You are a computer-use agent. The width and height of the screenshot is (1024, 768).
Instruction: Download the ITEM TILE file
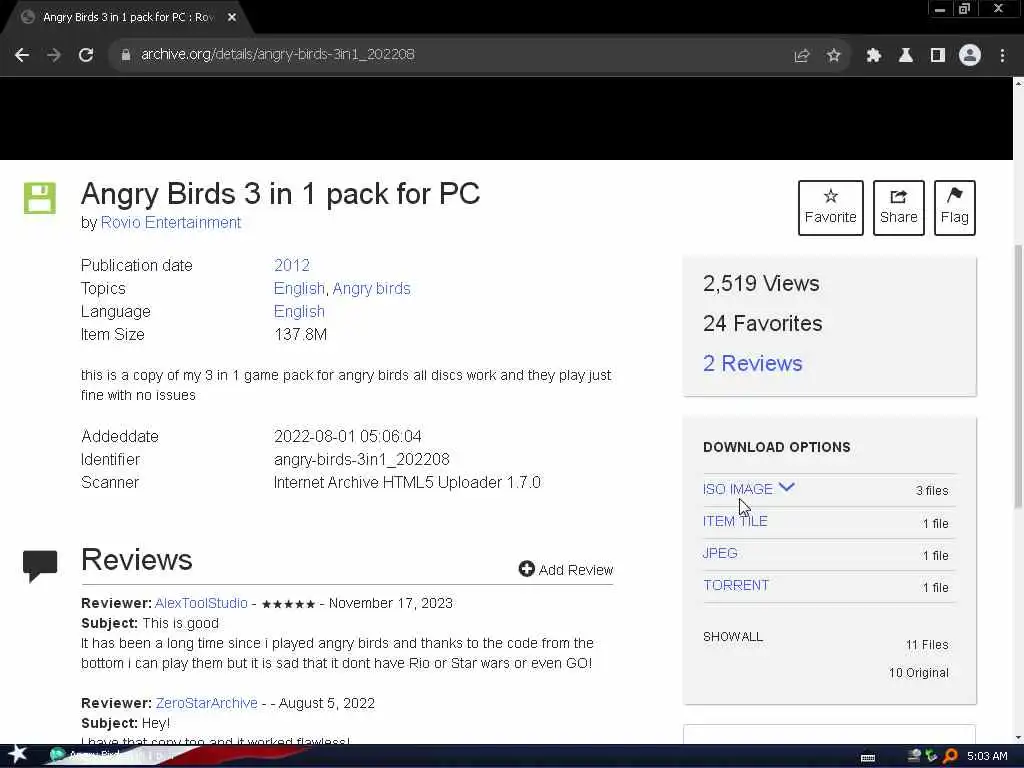(735, 521)
